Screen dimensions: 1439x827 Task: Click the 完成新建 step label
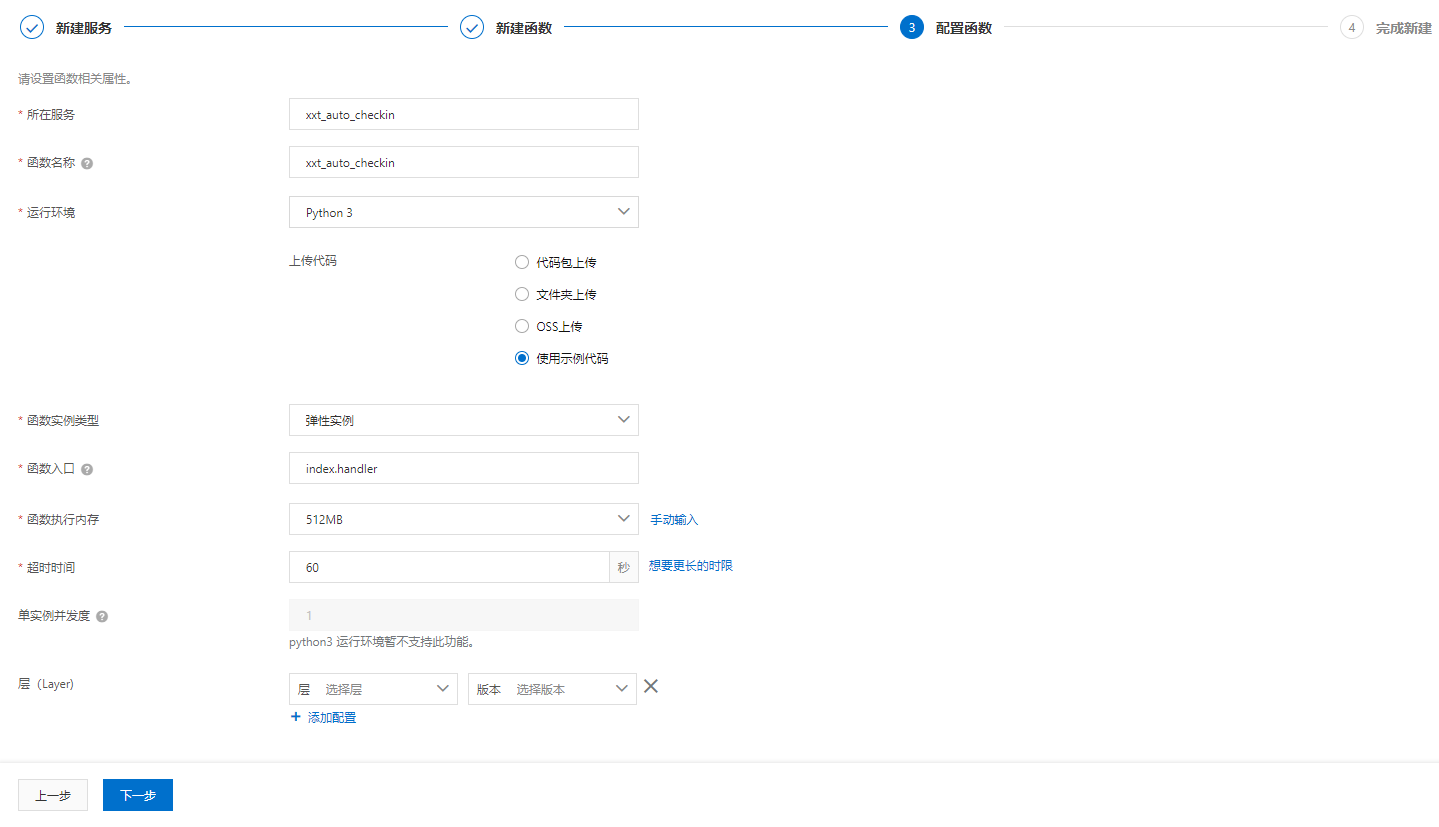coord(1404,28)
